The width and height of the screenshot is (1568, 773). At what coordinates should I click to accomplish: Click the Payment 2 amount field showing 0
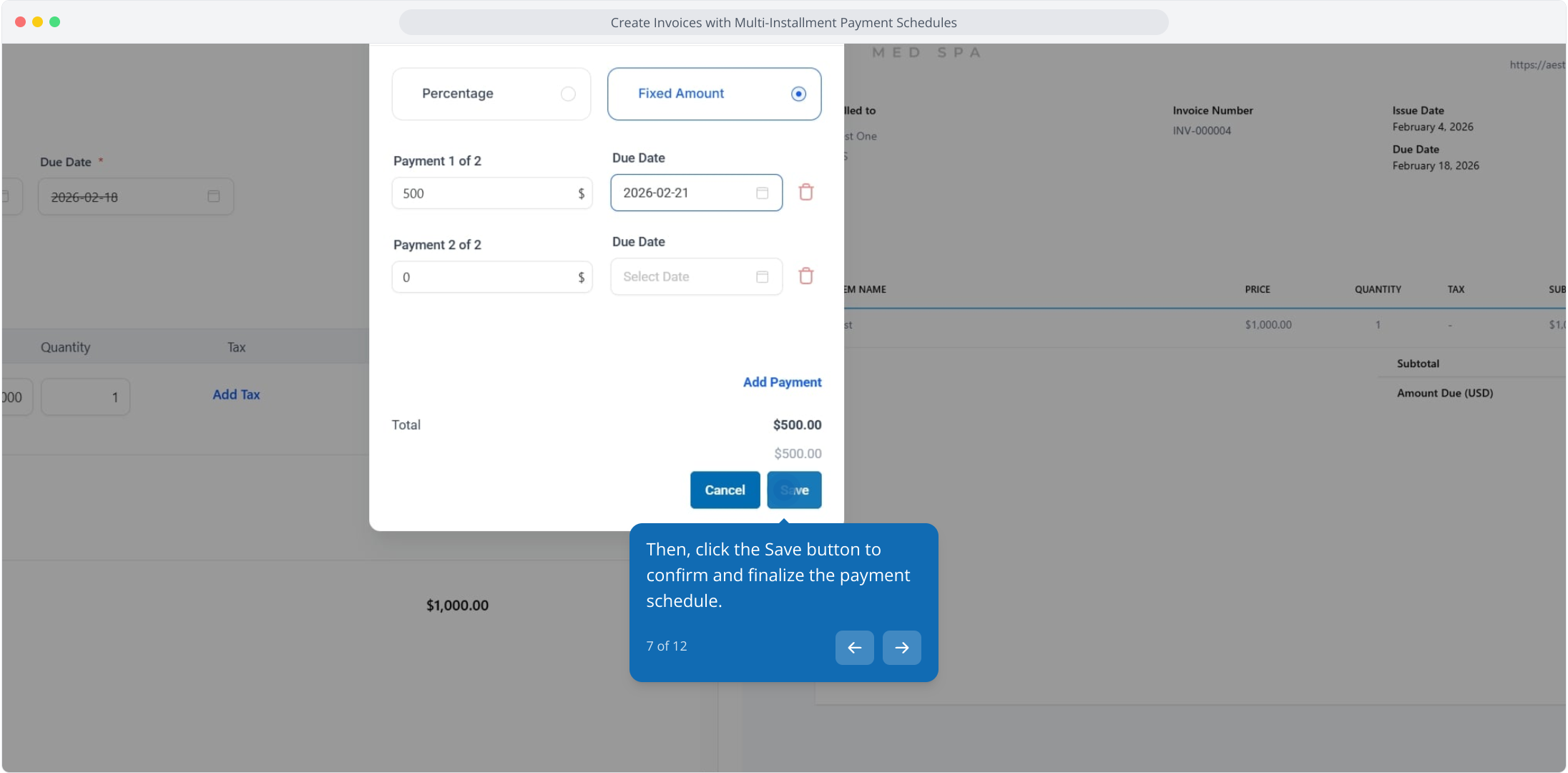(x=486, y=278)
